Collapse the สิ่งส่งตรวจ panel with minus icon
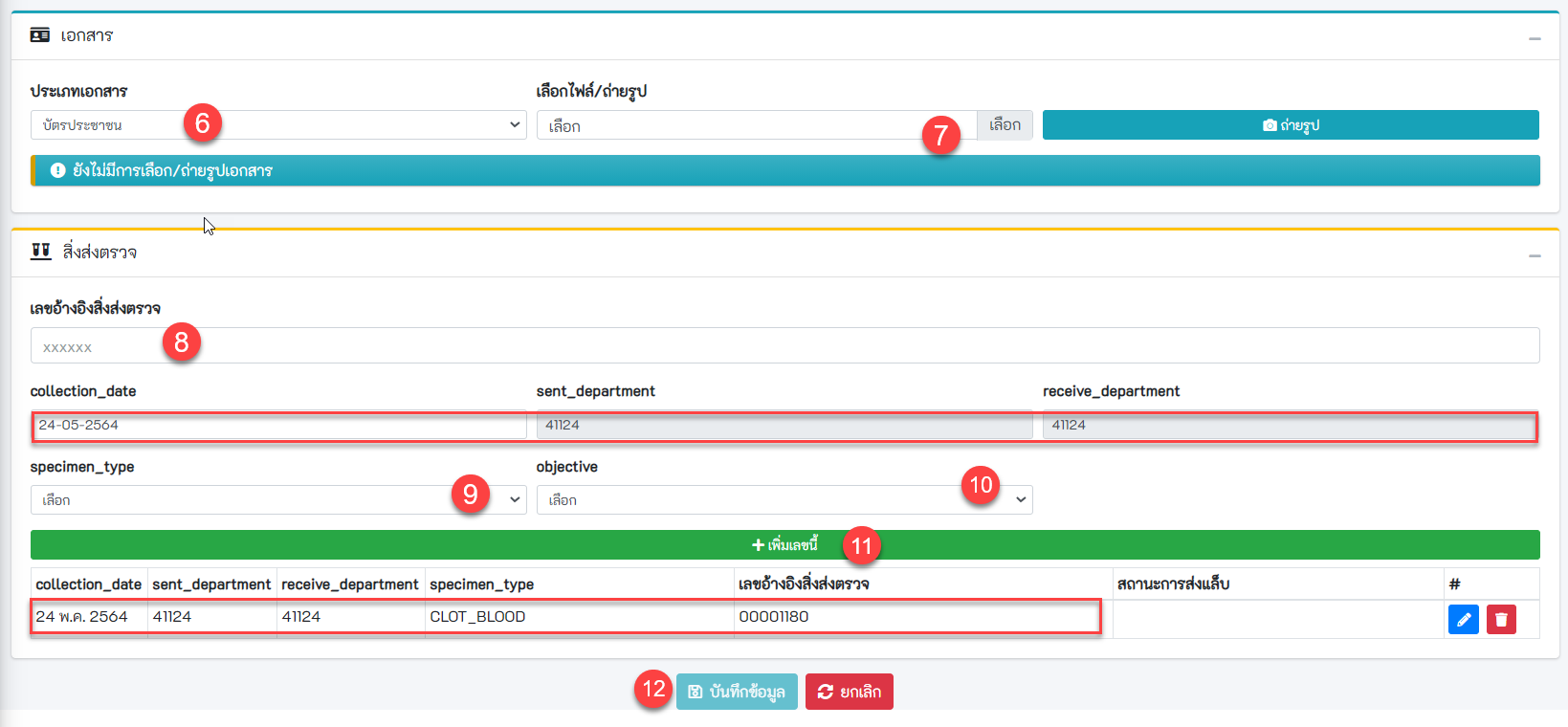Viewport: 1568px width, 727px height. tap(1535, 255)
